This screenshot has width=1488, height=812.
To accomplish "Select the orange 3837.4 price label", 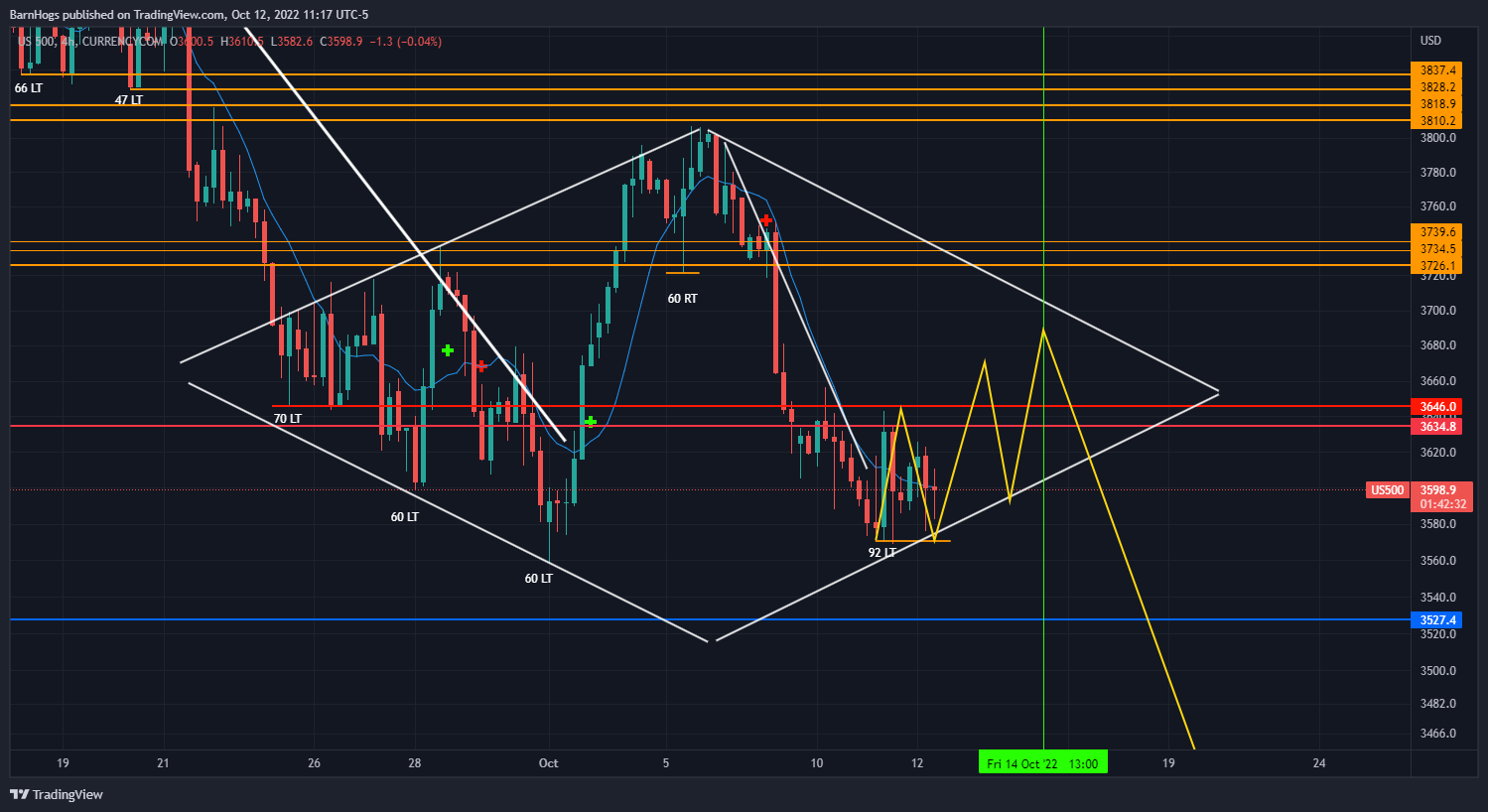I will pyautogui.click(x=1437, y=70).
